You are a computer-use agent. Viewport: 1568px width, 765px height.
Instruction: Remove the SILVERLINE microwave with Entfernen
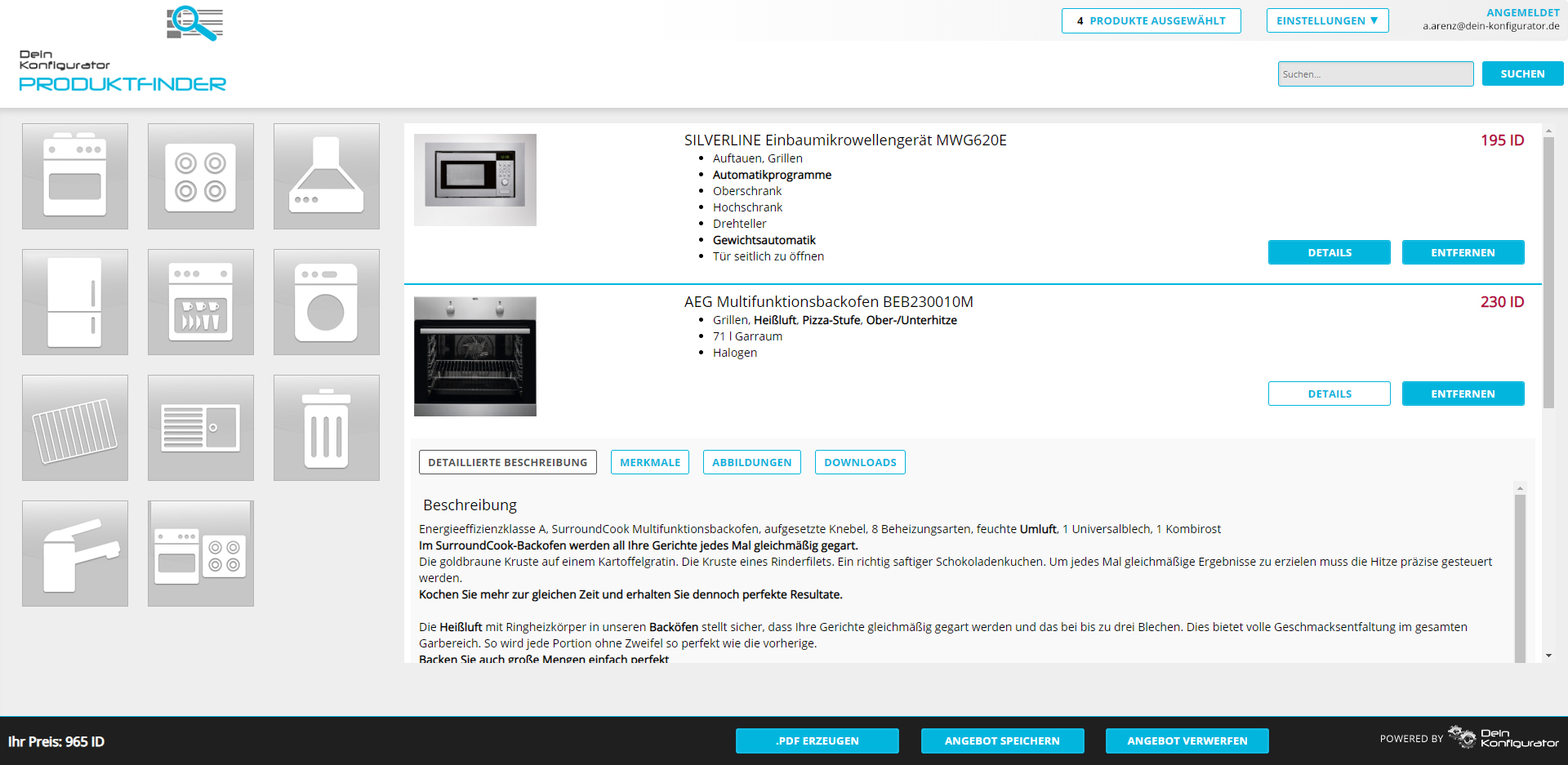pyautogui.click(x=1463, y=252)
